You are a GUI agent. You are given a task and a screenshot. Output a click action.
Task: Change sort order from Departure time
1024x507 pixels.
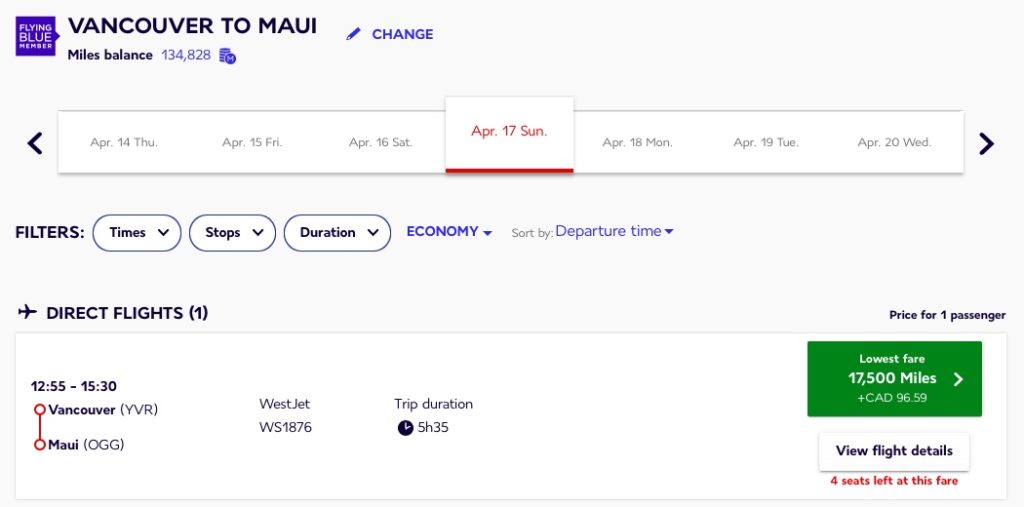pos(614,232)
